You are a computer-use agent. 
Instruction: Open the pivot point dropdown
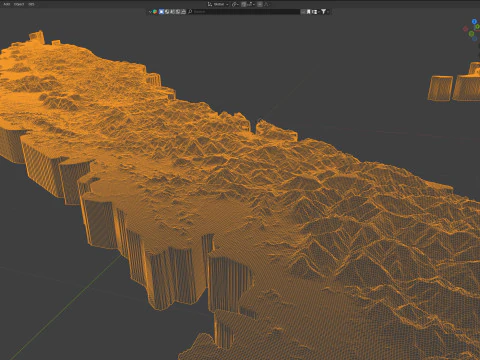[x=235, y=4]
